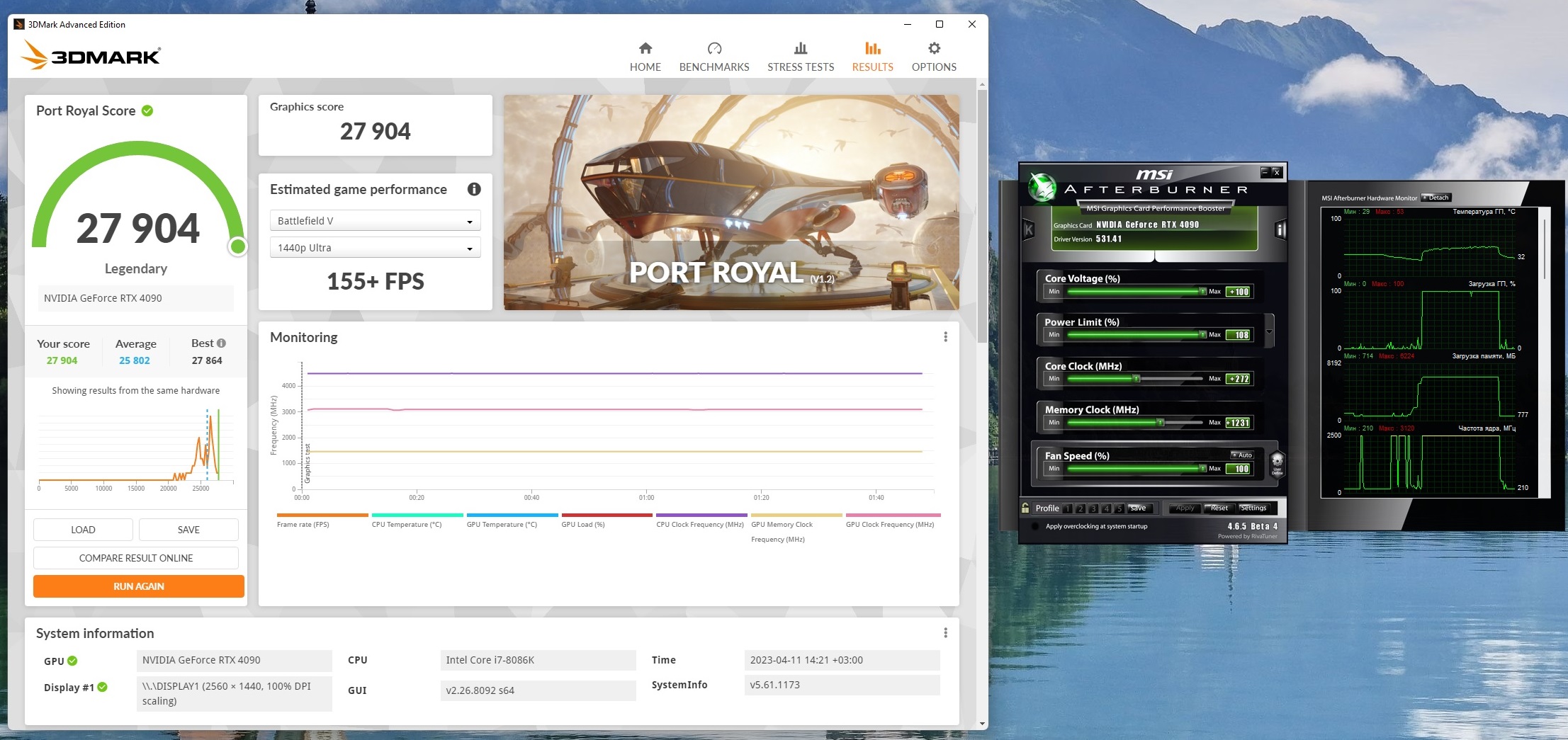Screen dimensions: 1568x740
Task: Click the Kombustor K button in Afterburner
Action: click(1029, 229)
